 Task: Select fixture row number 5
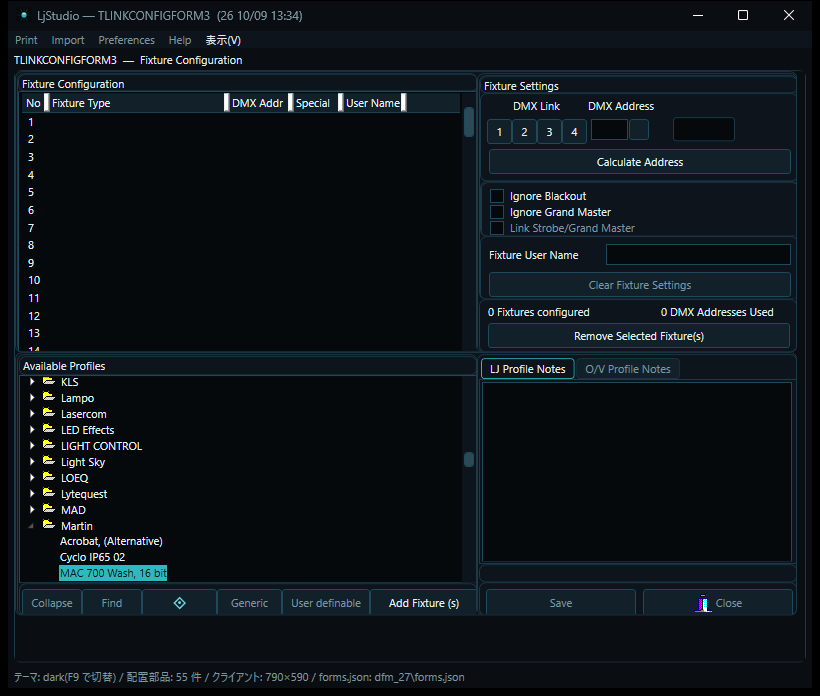[x=241, y=192]
